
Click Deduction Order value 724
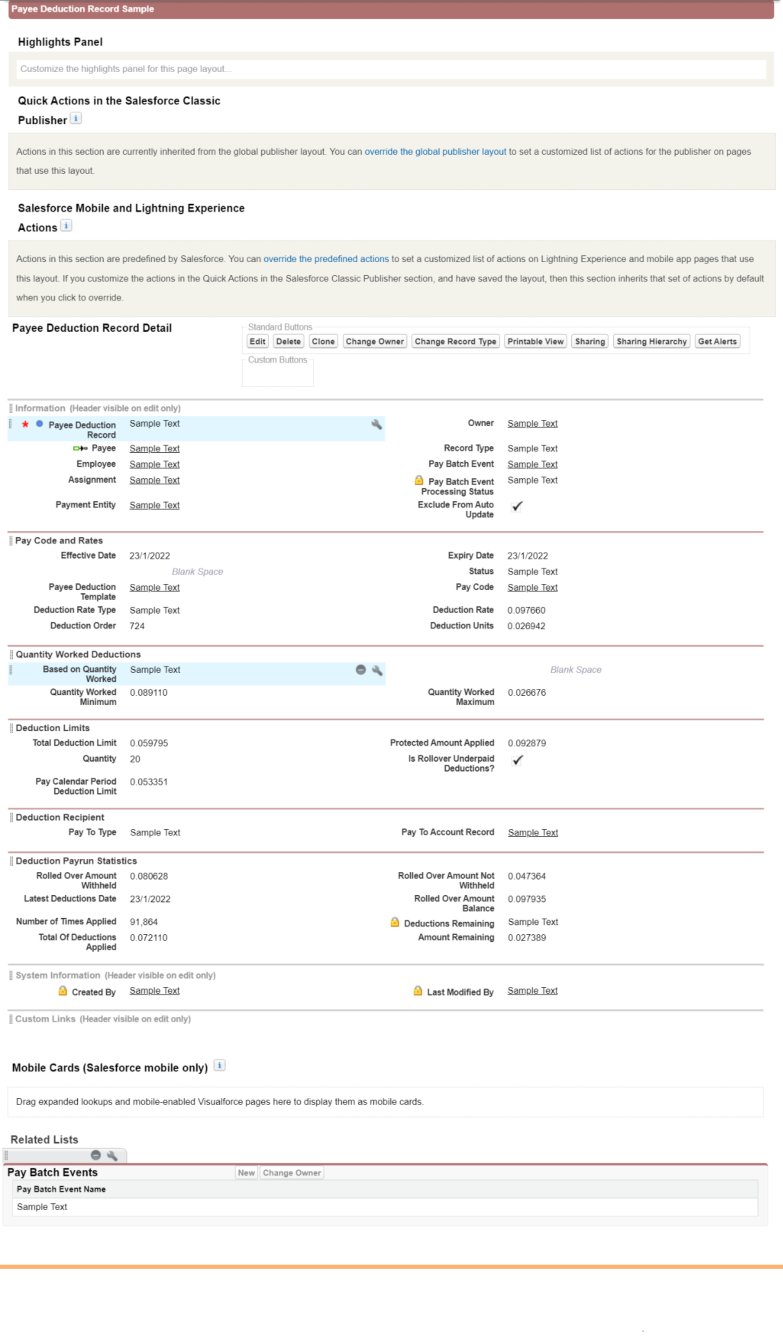[137, 626]
